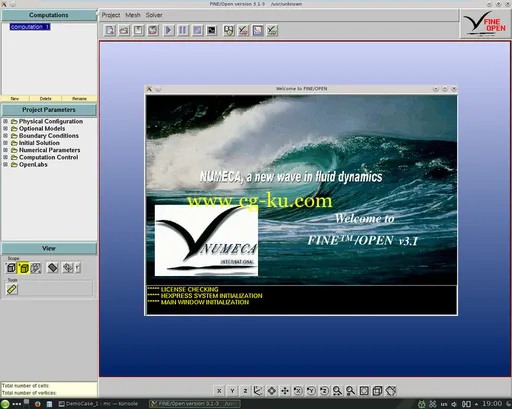Select the Boundary Conditions label

click(49, 136)
